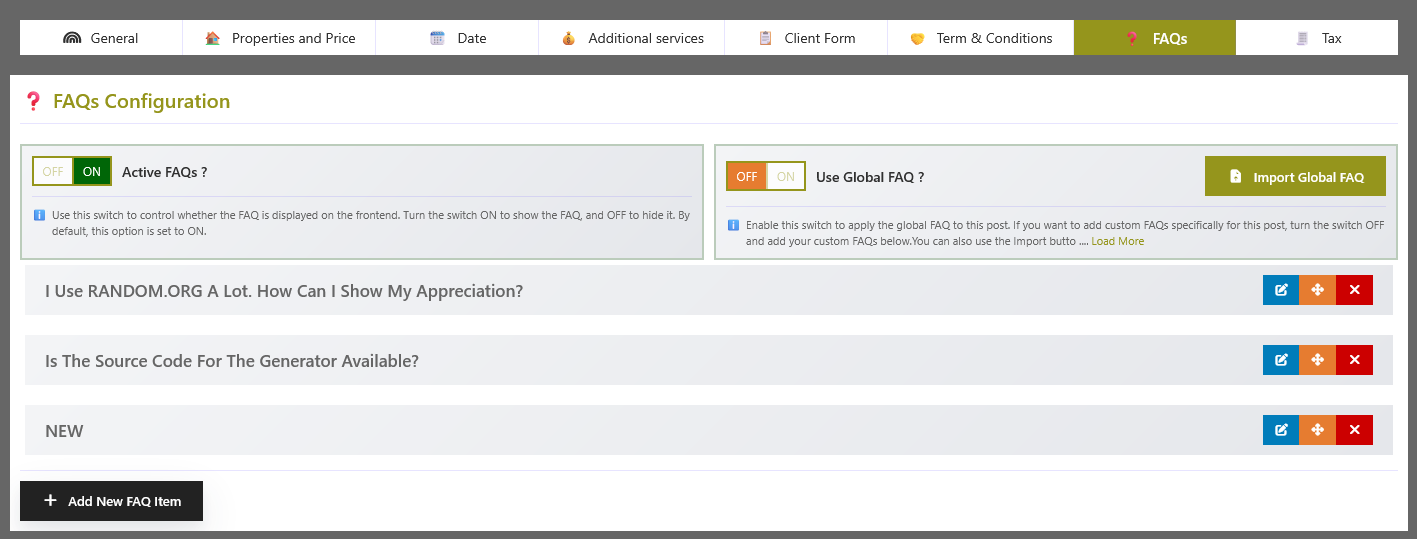Viewport: 1417px width, 539px height.
Task: Select the FAQs tab
Action: click(x=1155, y=38)
